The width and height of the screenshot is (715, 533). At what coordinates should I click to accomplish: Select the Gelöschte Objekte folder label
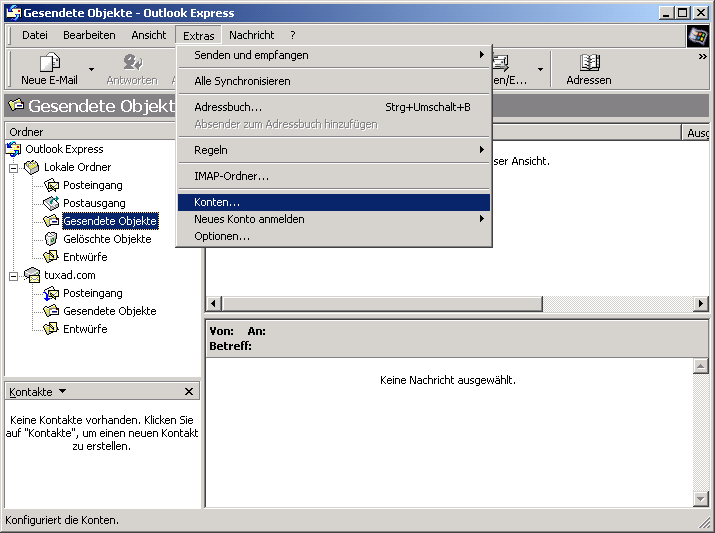107,239
